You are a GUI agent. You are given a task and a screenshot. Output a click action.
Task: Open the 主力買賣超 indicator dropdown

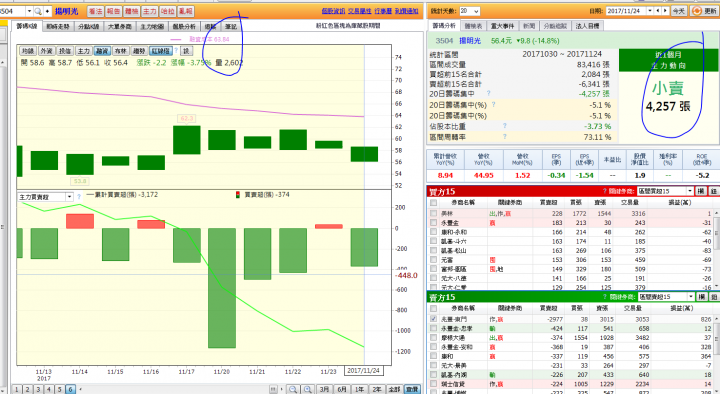(69, 197)
